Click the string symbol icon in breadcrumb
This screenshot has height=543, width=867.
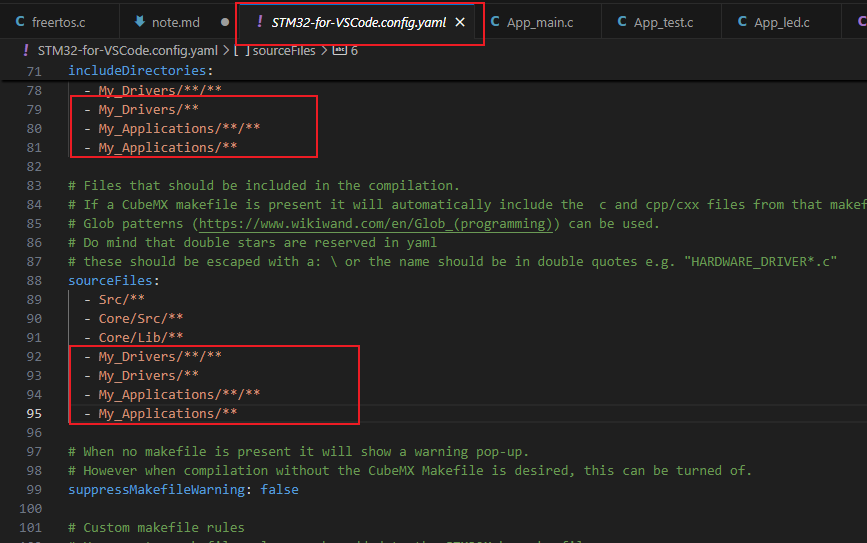click(x=340, y=50)
